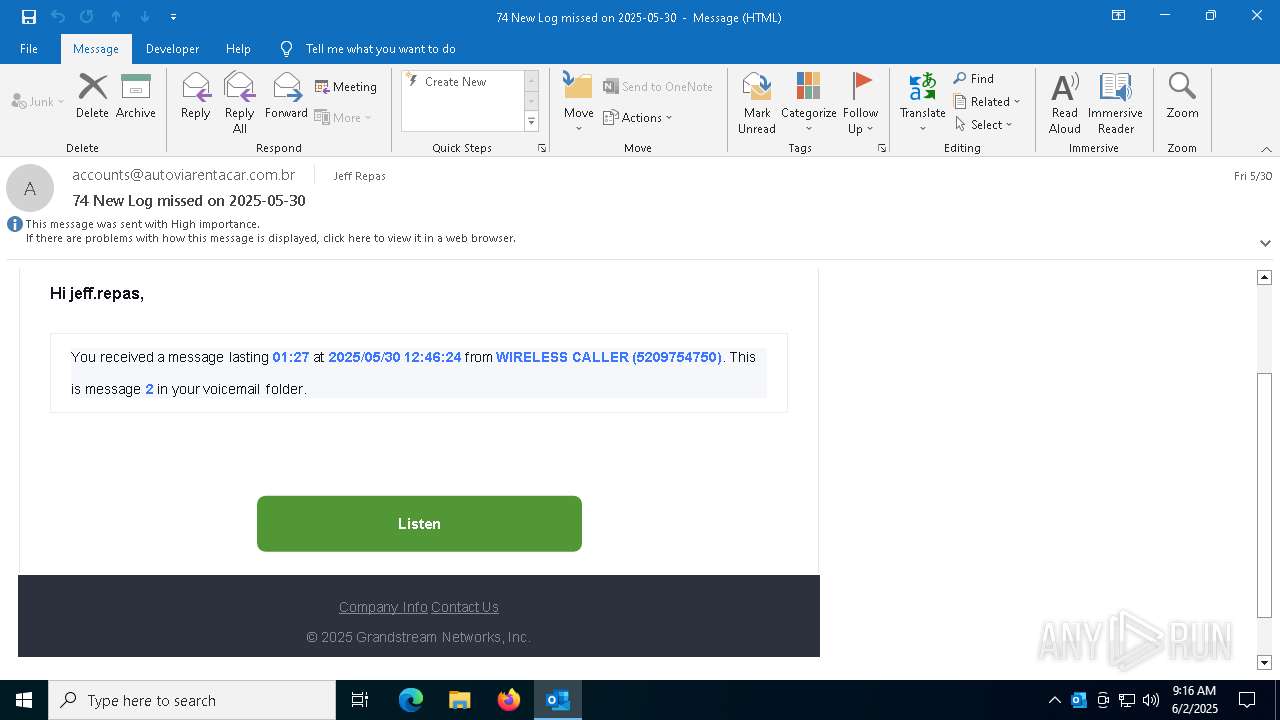This screenshot has width=1280, height=720.
Task: Click the taskbar search box
Action: click(x=192, y=700)
